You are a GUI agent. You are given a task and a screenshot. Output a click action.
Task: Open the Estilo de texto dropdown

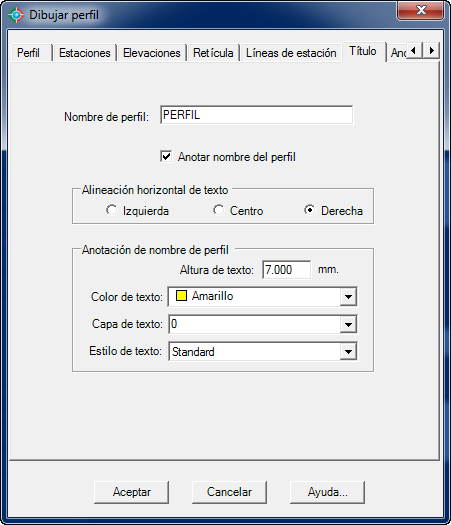tap(348, 352)
